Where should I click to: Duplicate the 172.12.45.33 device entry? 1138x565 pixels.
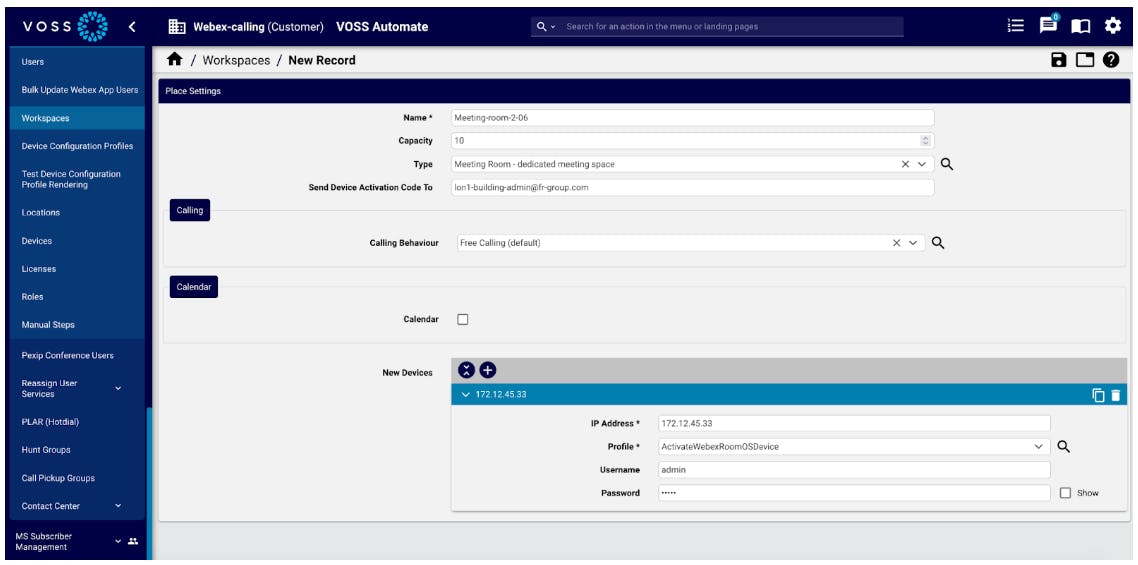[x=1098, y=395]
